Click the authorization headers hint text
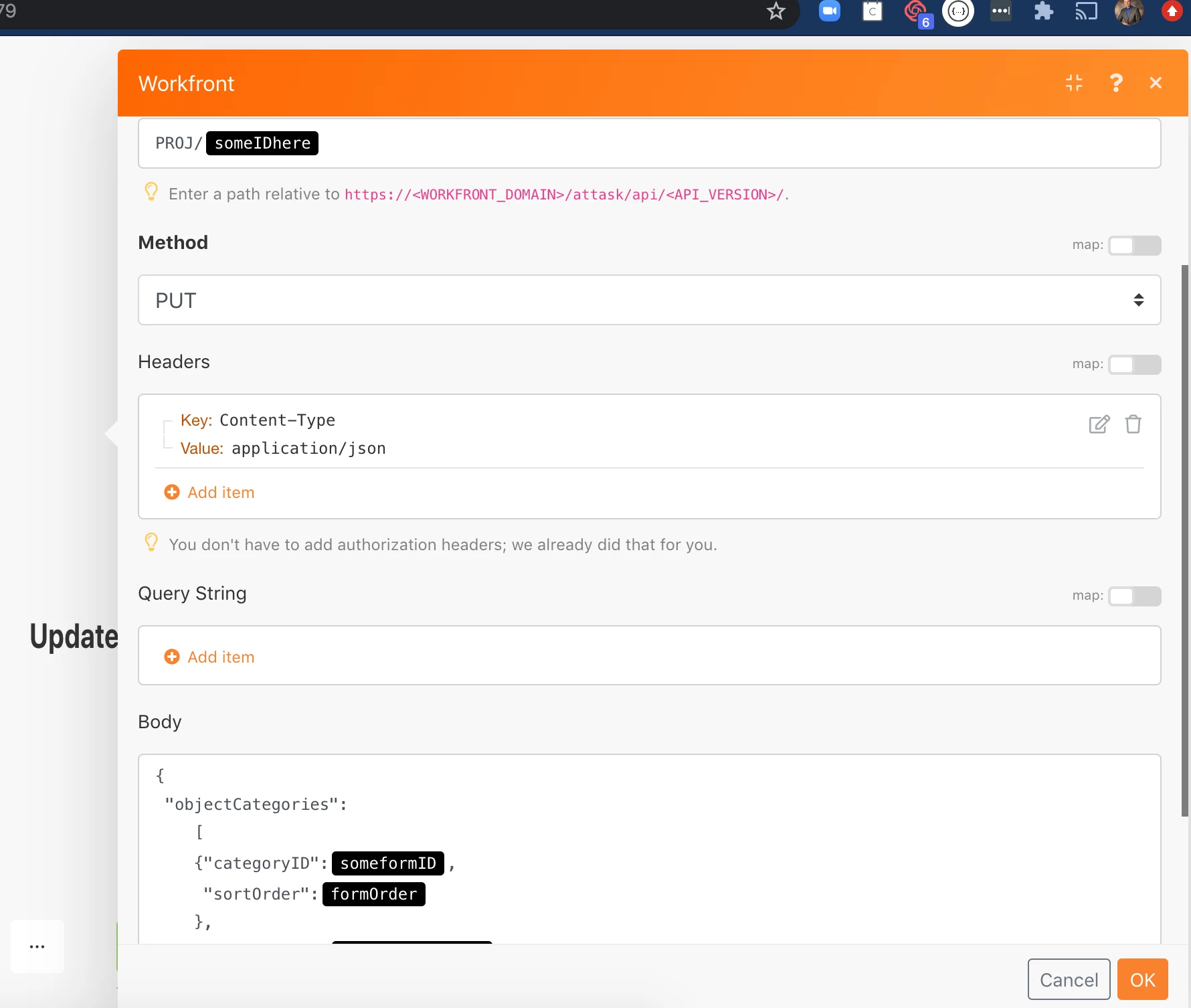This screenshot has height=1008, width=1191. 443,545
